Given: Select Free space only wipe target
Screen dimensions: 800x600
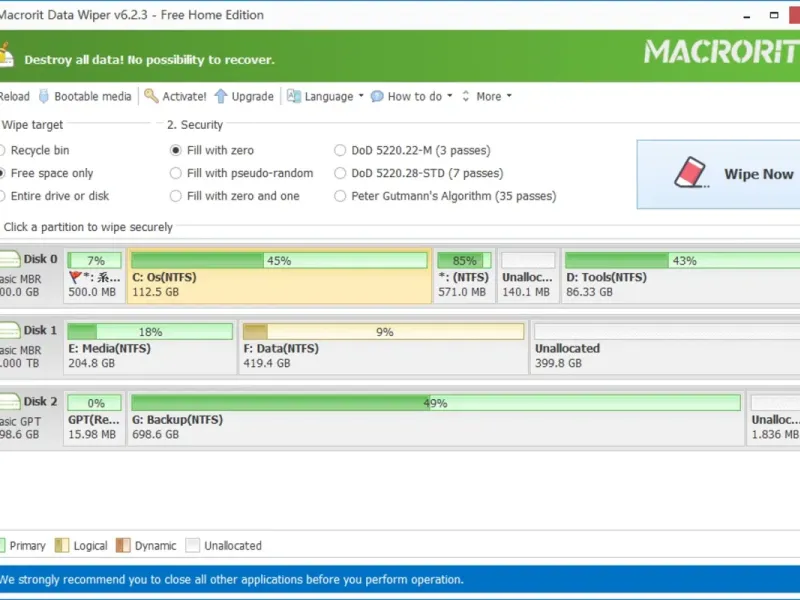Looking at the screenshot, I should (x=46, y=173).
